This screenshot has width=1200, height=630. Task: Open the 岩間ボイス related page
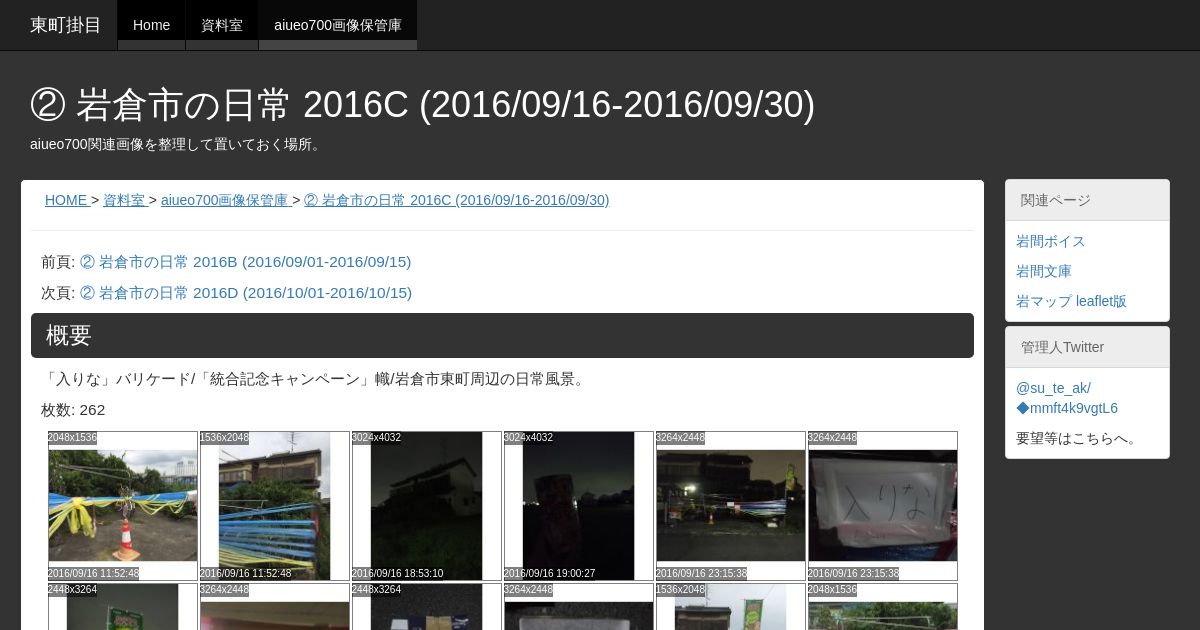[x=1050, y=241]
